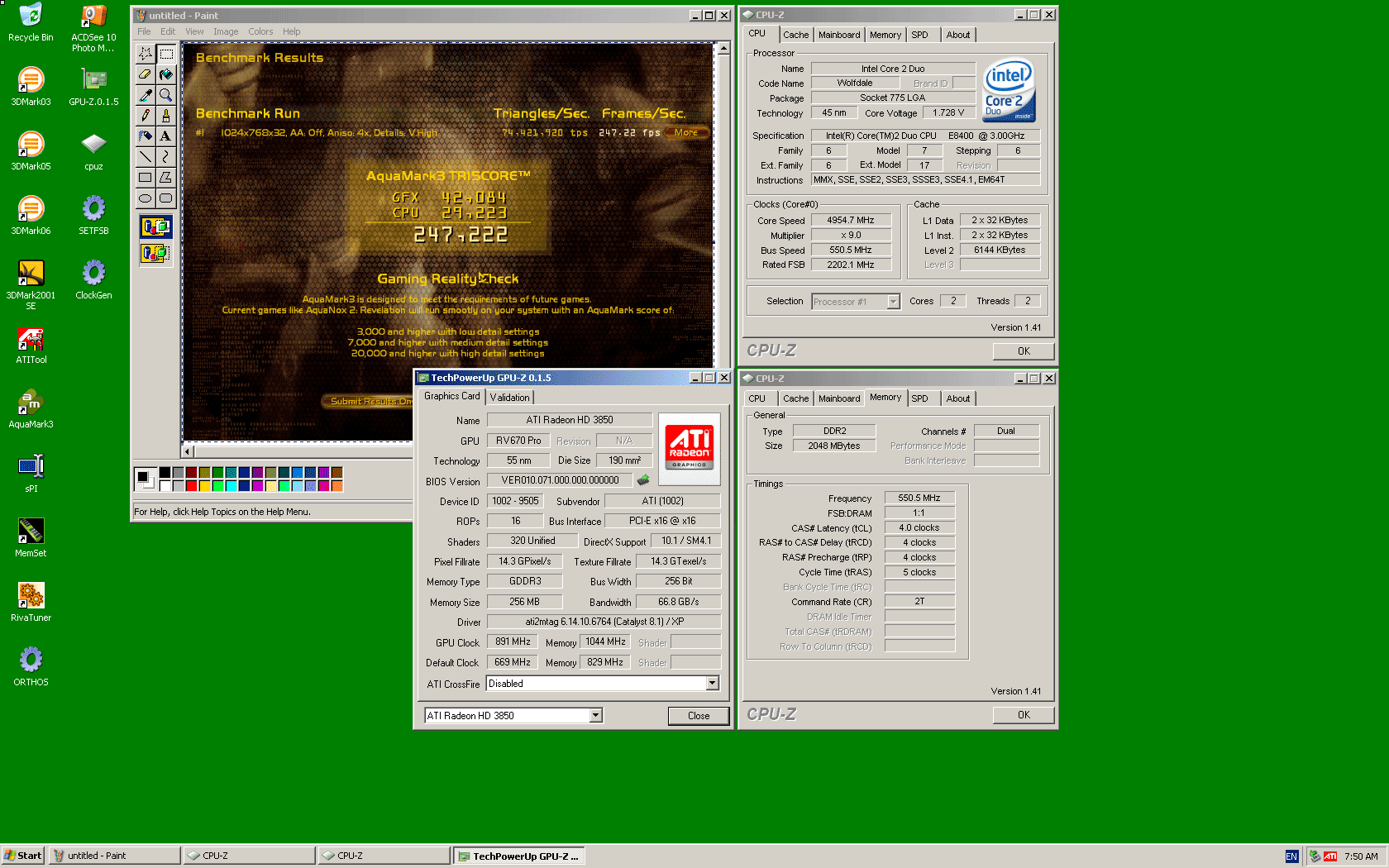
Task: Choose the straight Line tool
Action: pos(146,157)
